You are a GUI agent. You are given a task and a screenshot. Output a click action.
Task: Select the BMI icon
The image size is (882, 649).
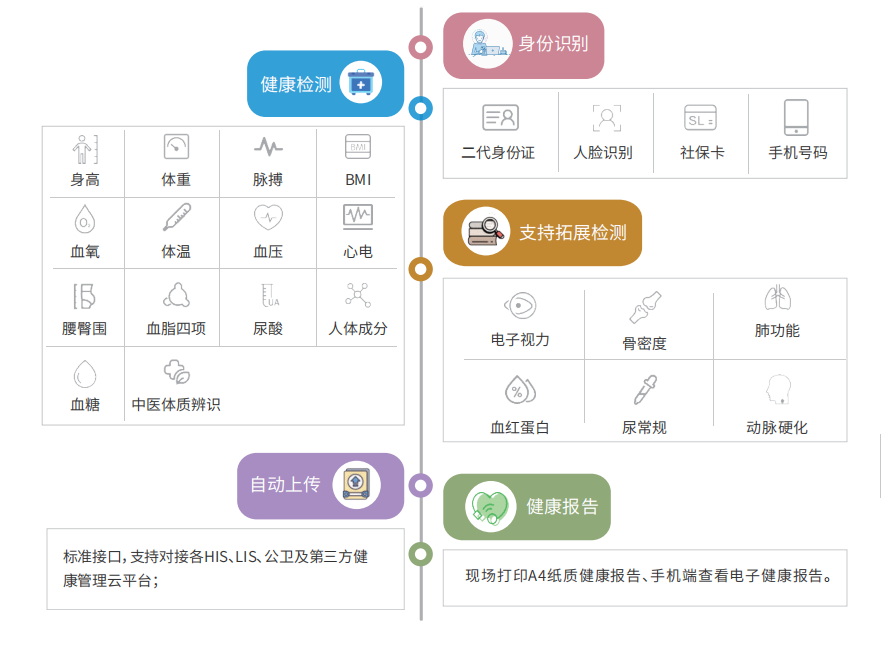click(x=358, y=147)
